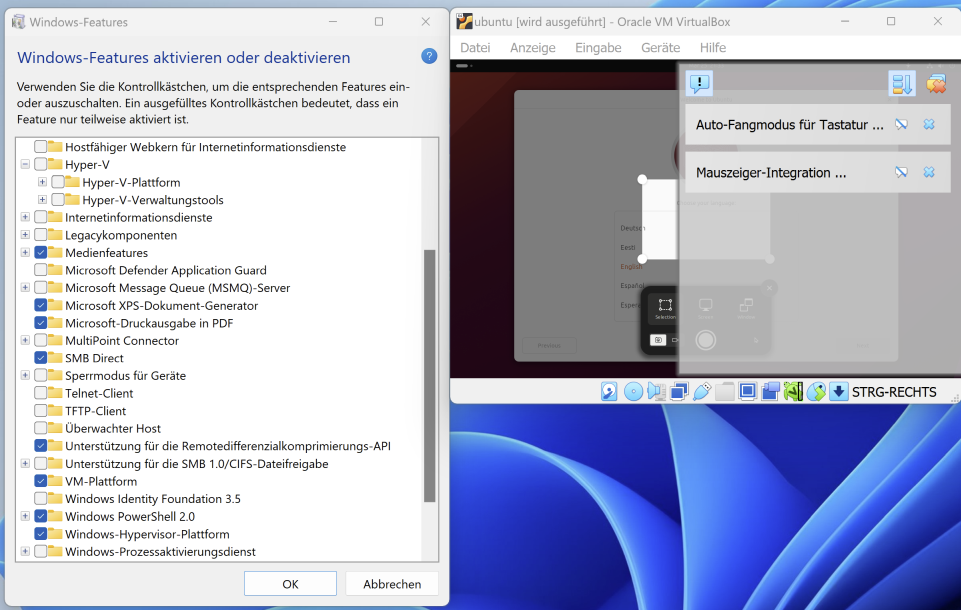Uncheck Microsoft XPS-Dokument-Generator checkbox
The width and height of the screenshot is (961, 610).
coord(40,305)
